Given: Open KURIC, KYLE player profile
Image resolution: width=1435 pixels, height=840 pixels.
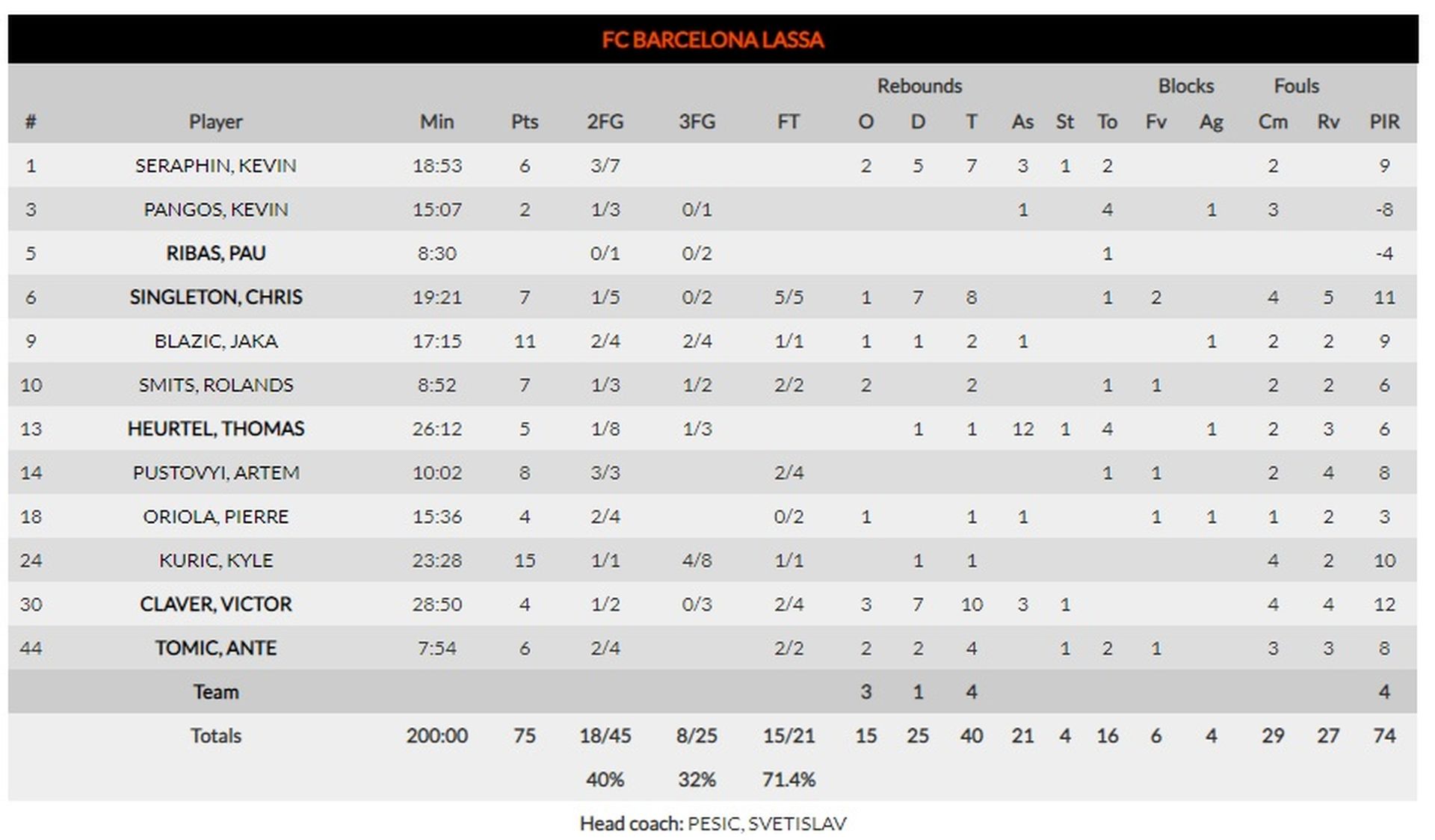Looking at the screenshot, I should [x=215, y=560].
